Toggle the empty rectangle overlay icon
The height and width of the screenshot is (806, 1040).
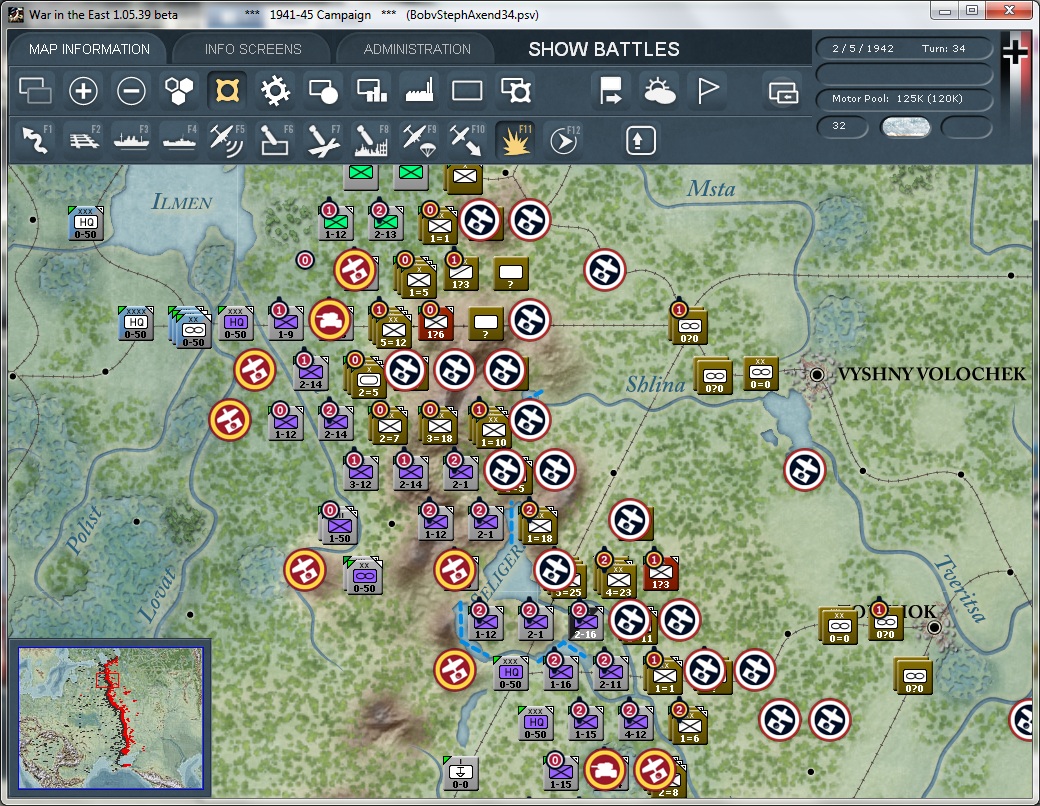click(467, 91)
